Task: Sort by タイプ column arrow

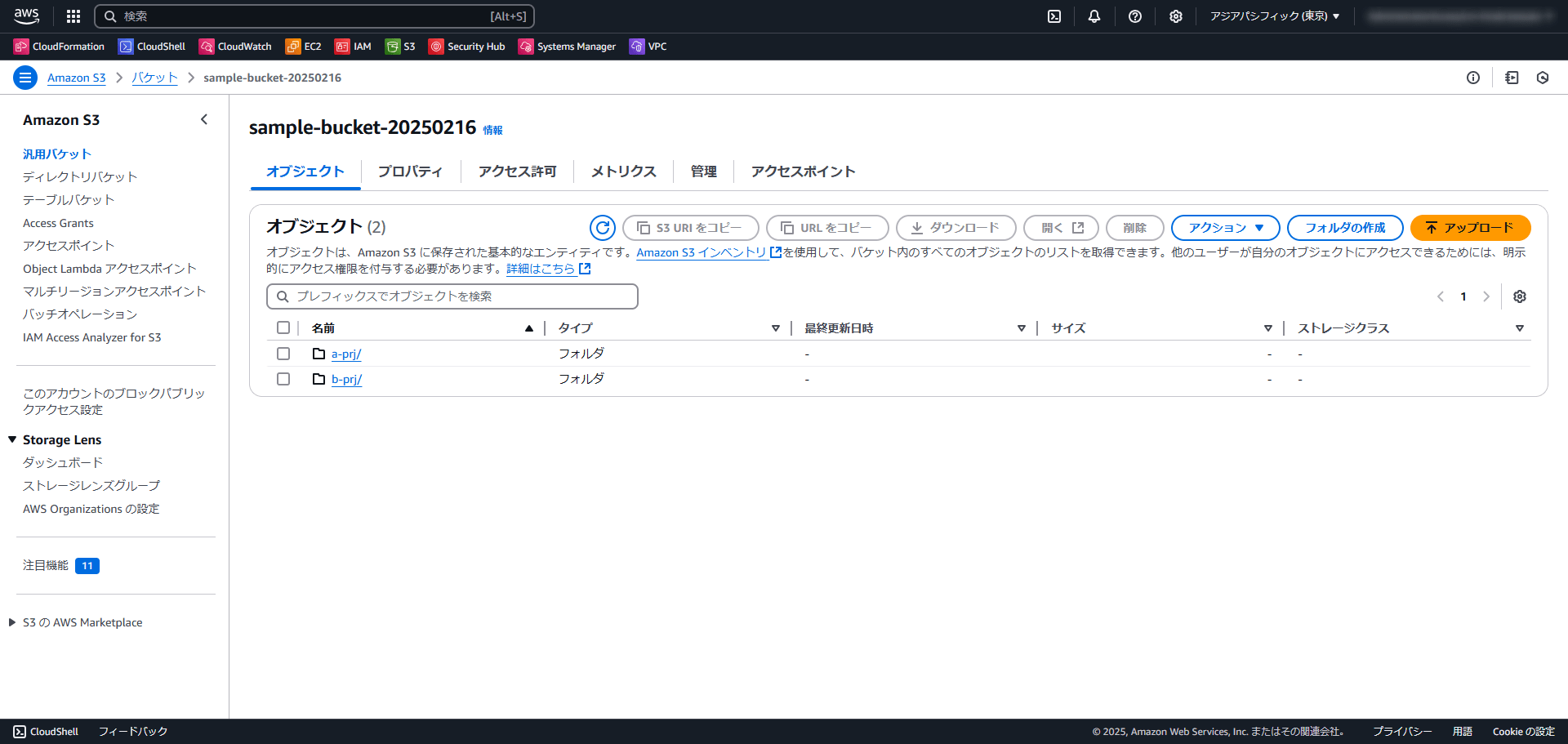Action: pyautogui.click(x=776, y=328)
